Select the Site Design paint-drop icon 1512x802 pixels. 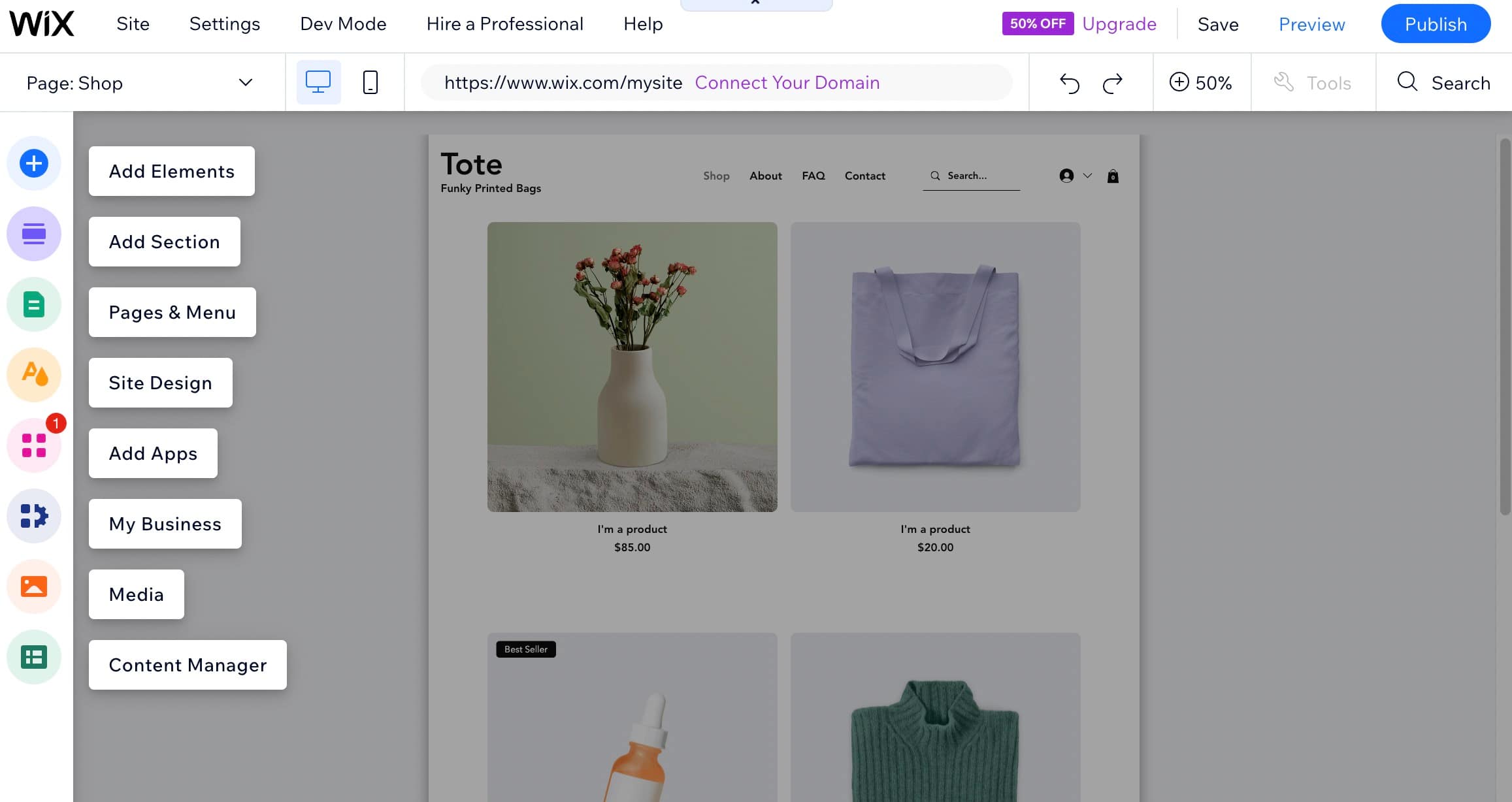click(x=33, y=374)
